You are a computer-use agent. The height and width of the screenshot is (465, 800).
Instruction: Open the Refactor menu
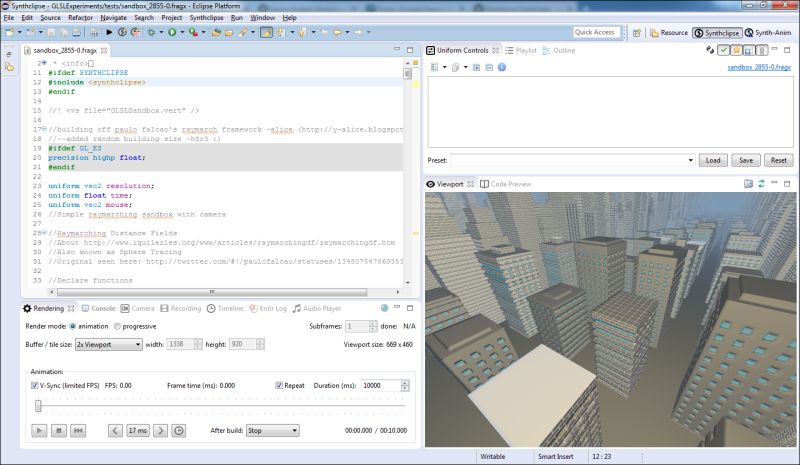point(80,17)
